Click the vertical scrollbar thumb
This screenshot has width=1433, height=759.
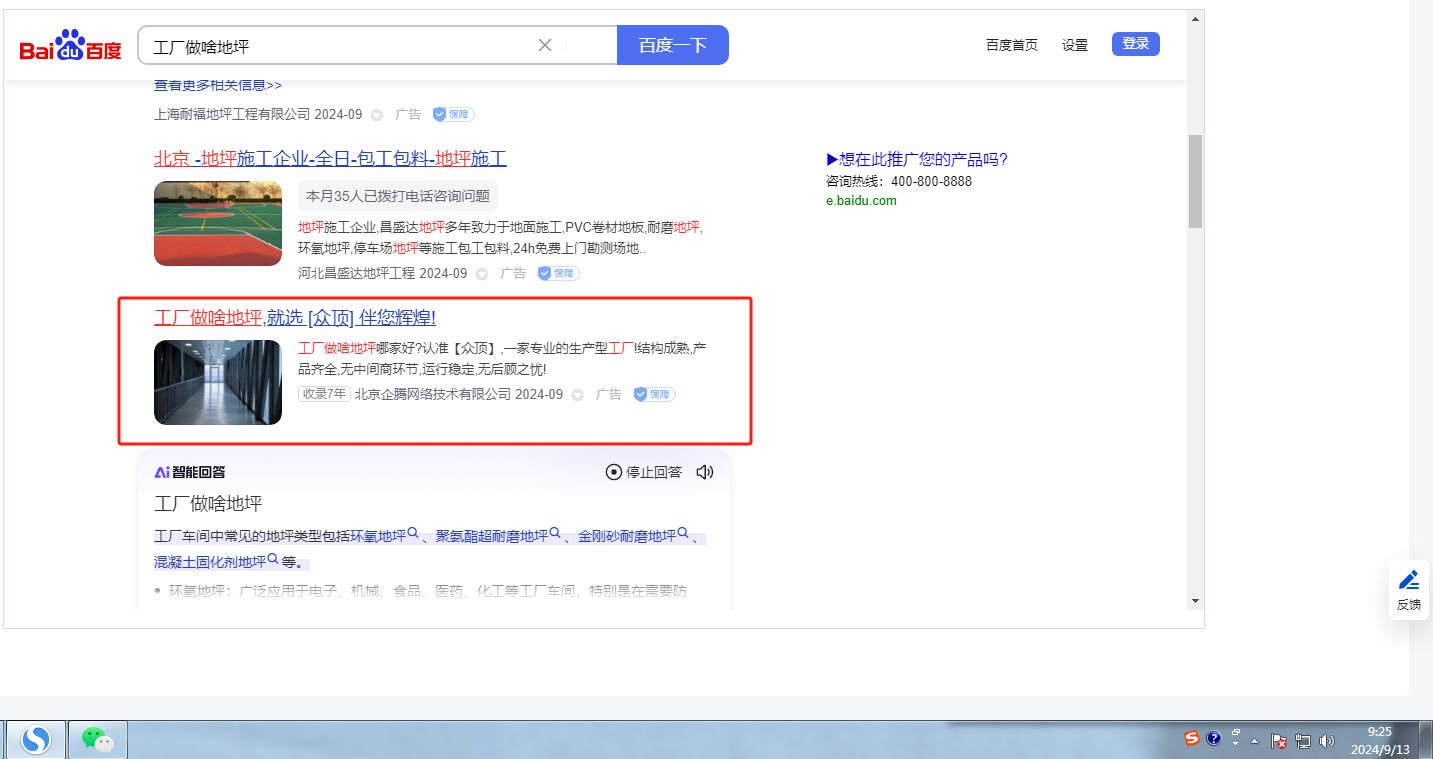point(1195,181)
